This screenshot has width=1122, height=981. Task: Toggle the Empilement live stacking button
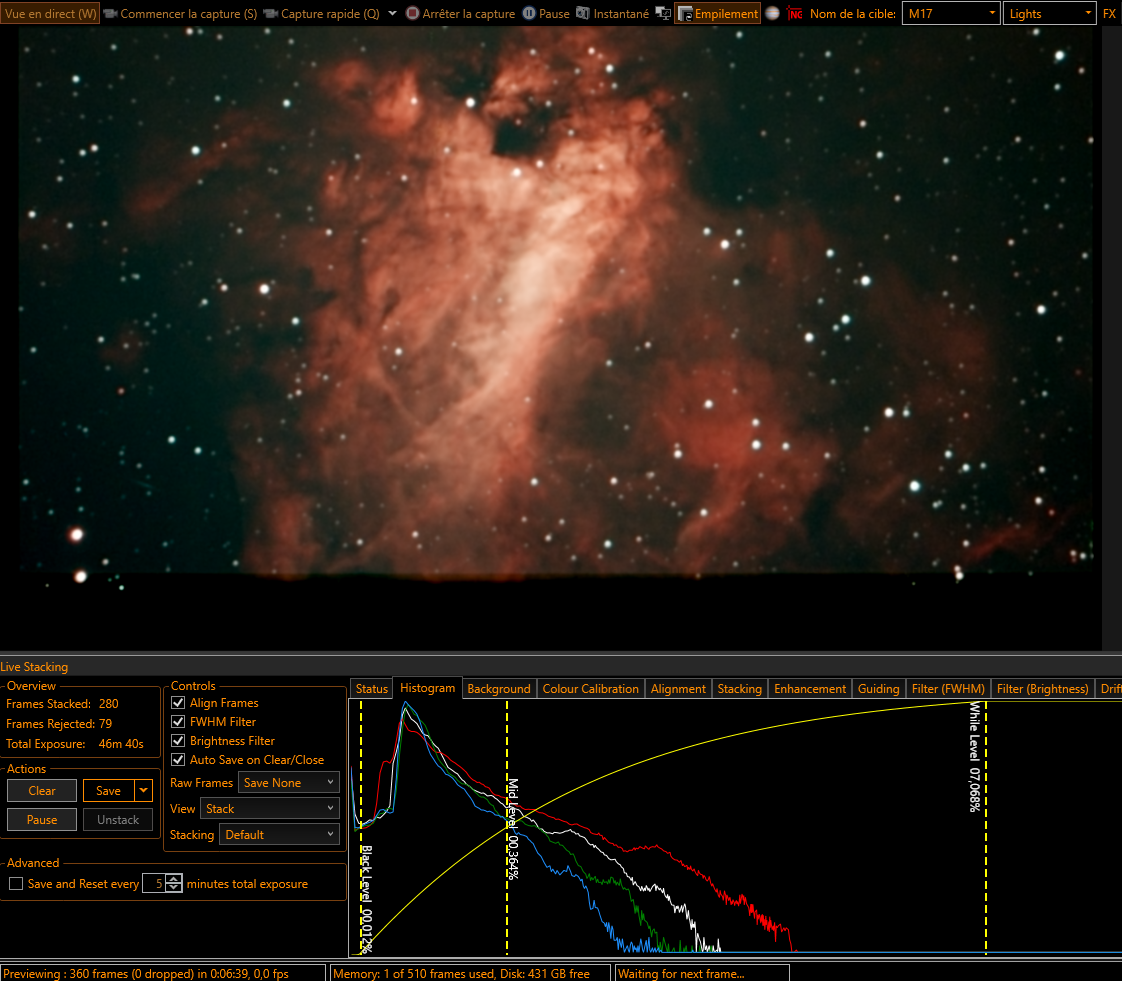pos(717,14)
